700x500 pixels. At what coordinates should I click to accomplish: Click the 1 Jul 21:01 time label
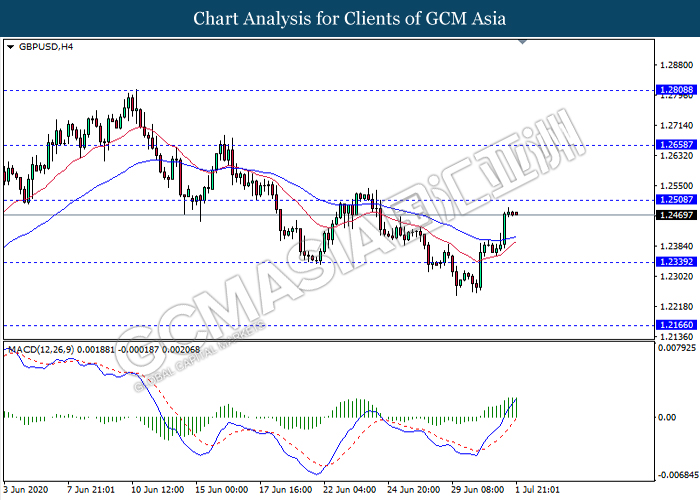538,490
